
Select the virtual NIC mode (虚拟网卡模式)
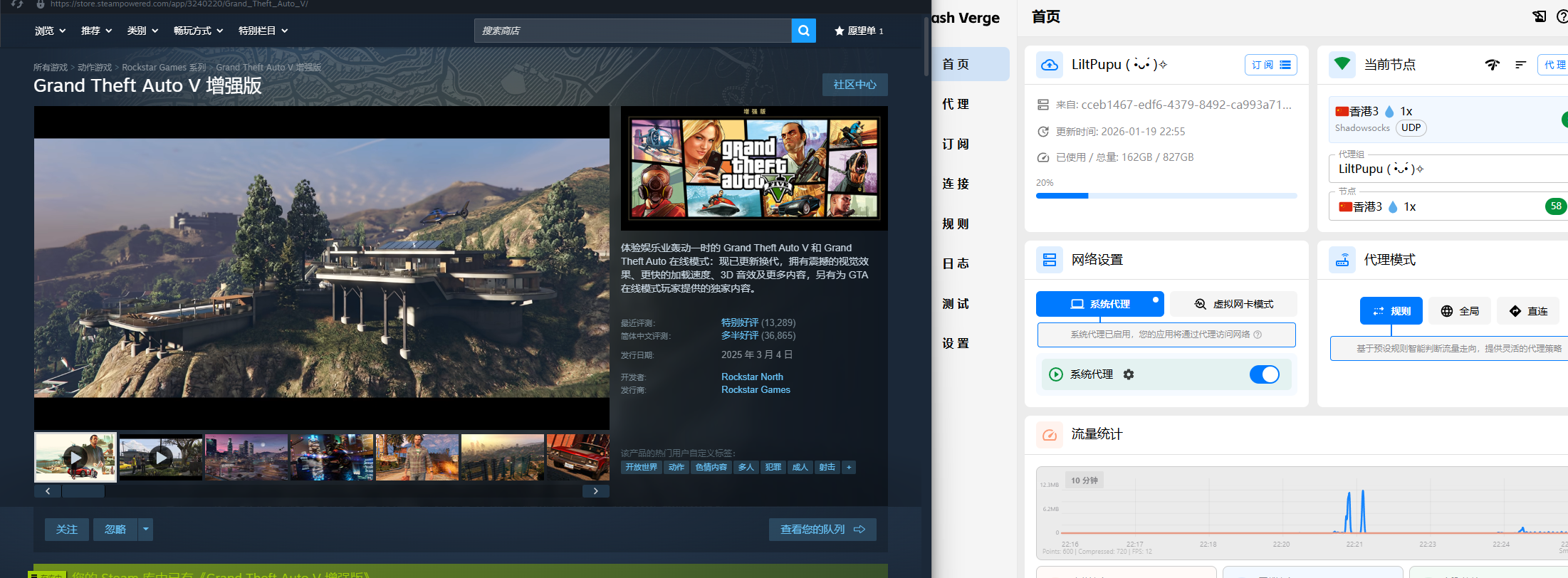[x=1233, y=304]
